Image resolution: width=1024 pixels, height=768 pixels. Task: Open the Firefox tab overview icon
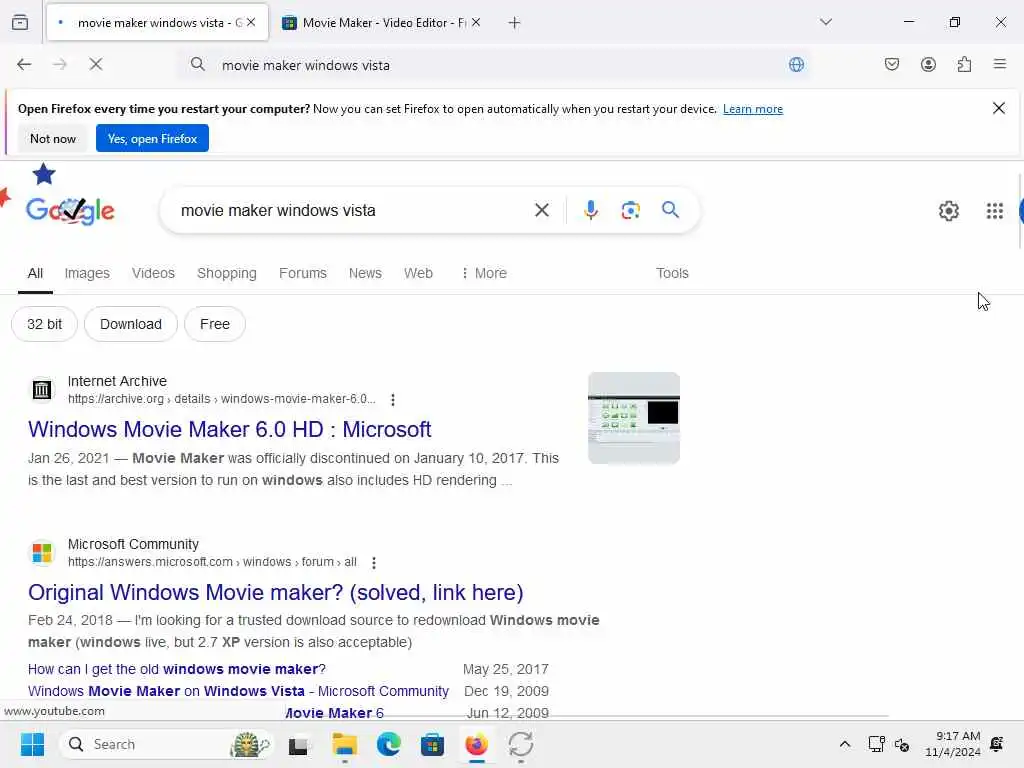coord(20,22)
